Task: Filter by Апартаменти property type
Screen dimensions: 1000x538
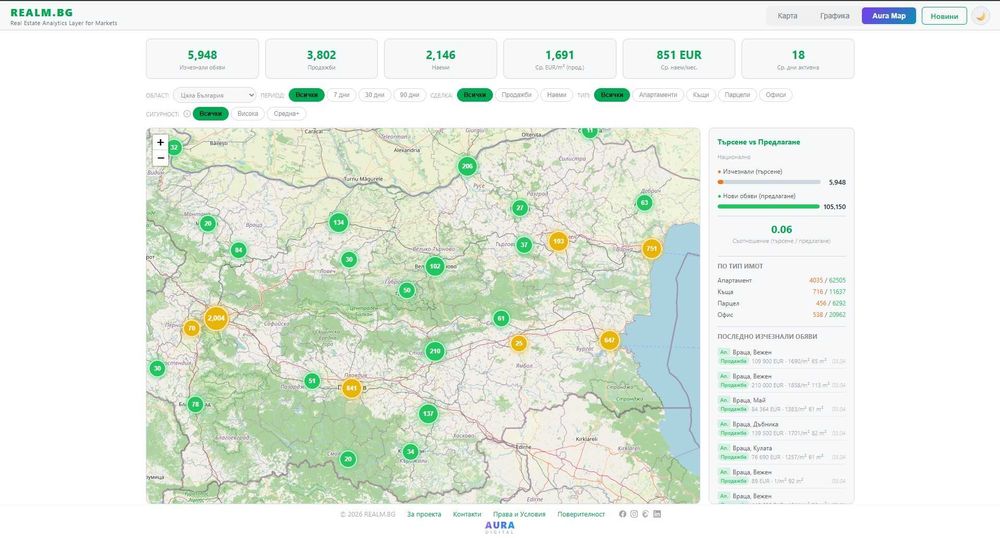Action: [658, 95]
